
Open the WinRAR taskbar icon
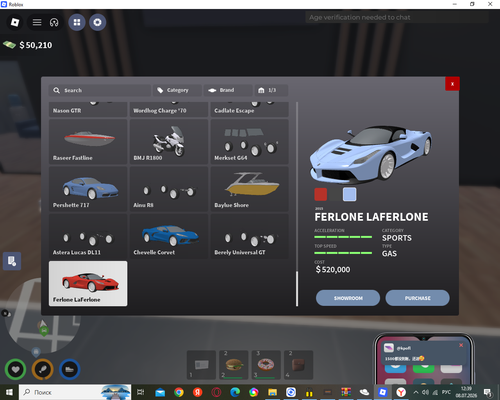point(346,392)
